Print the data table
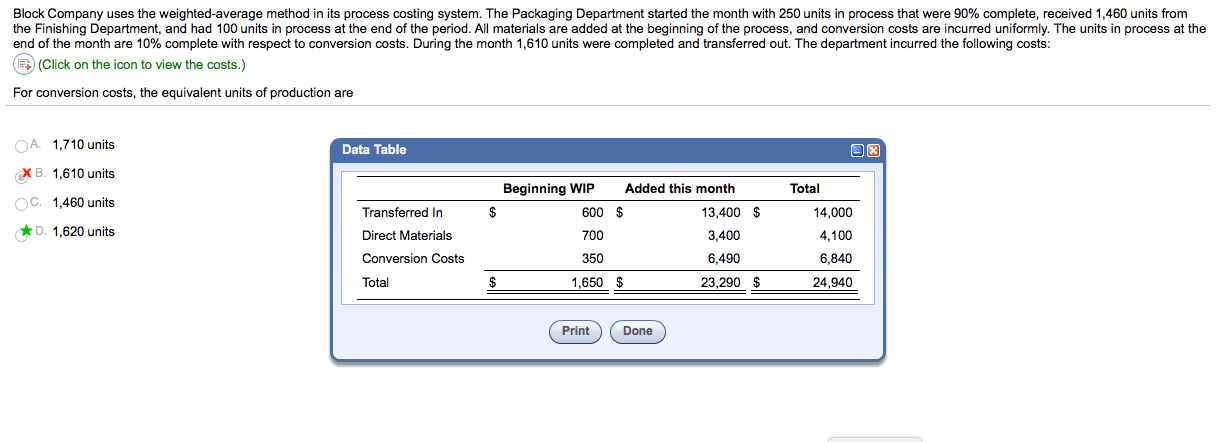 575,331
